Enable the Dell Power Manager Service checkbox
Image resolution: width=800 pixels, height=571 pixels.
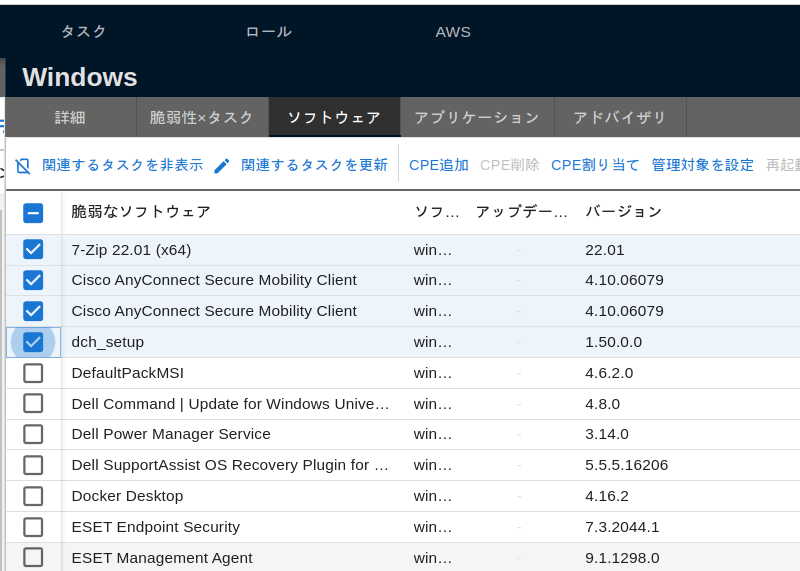[33, 434]
